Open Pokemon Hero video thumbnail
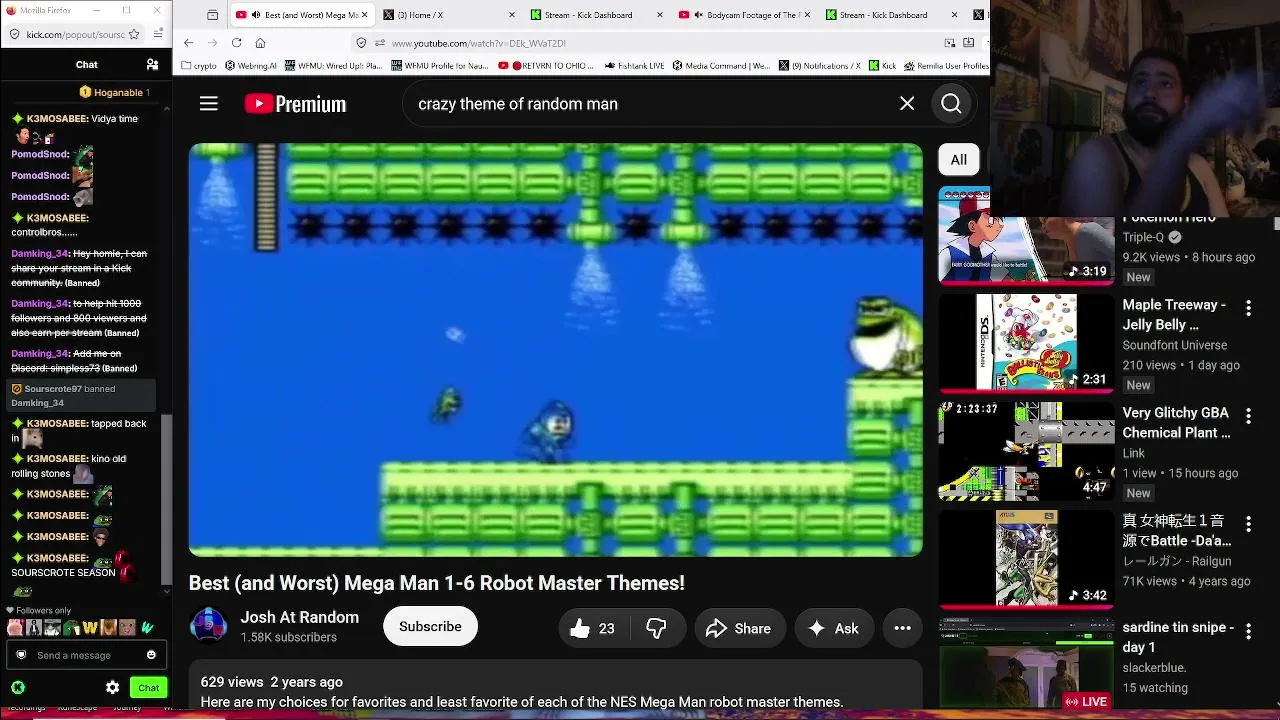Viewport: 1280px width, 720px height. [x=1026, y=236]
